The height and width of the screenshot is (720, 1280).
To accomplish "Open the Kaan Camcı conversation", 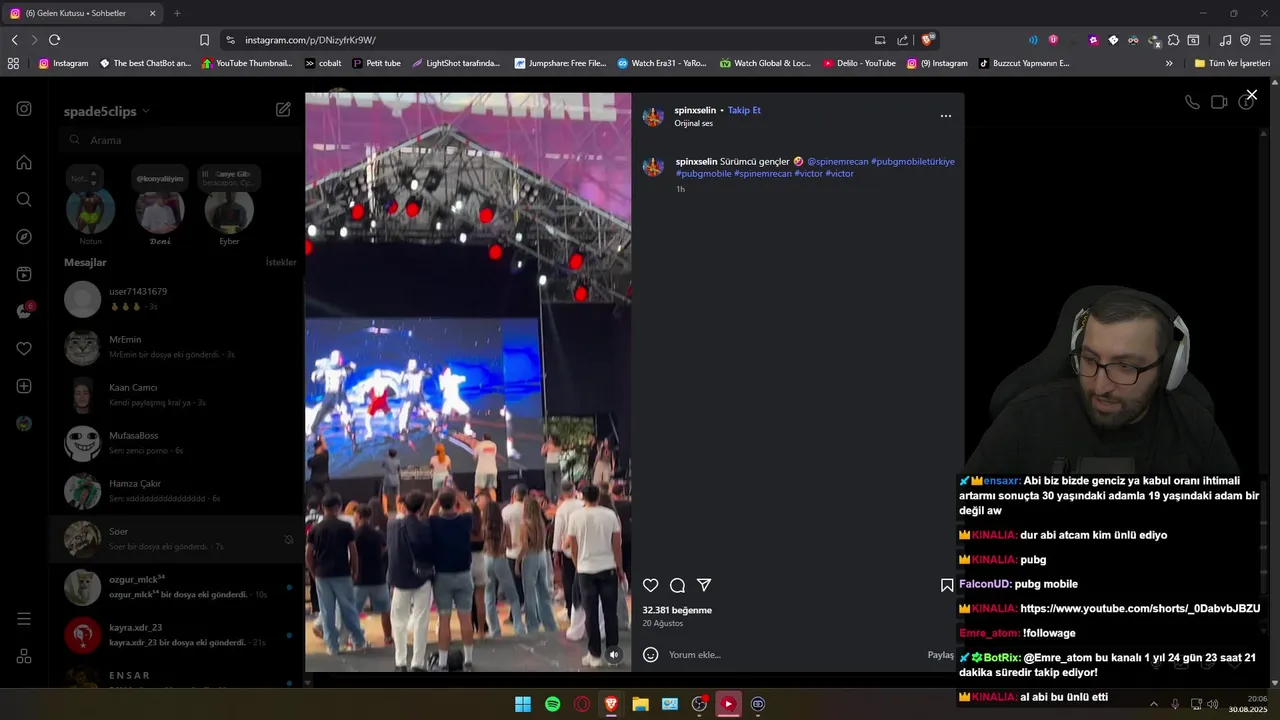I will (175, 395).
